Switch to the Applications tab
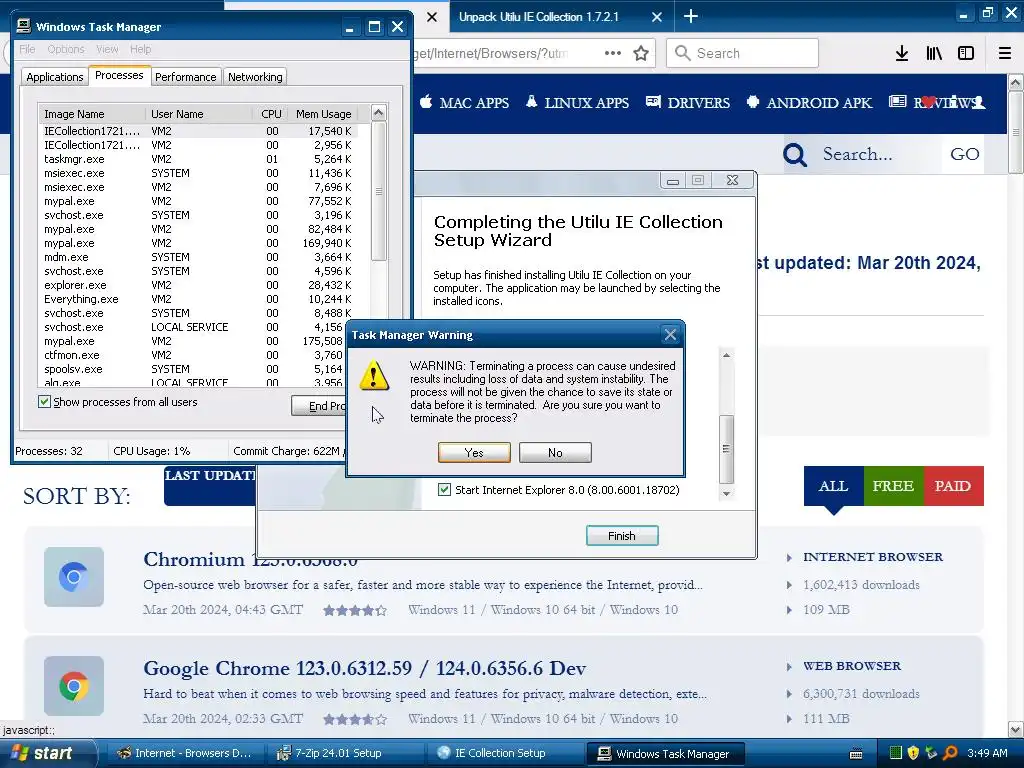The width and height of the screenshot is (1024, 768). point(55,77)
